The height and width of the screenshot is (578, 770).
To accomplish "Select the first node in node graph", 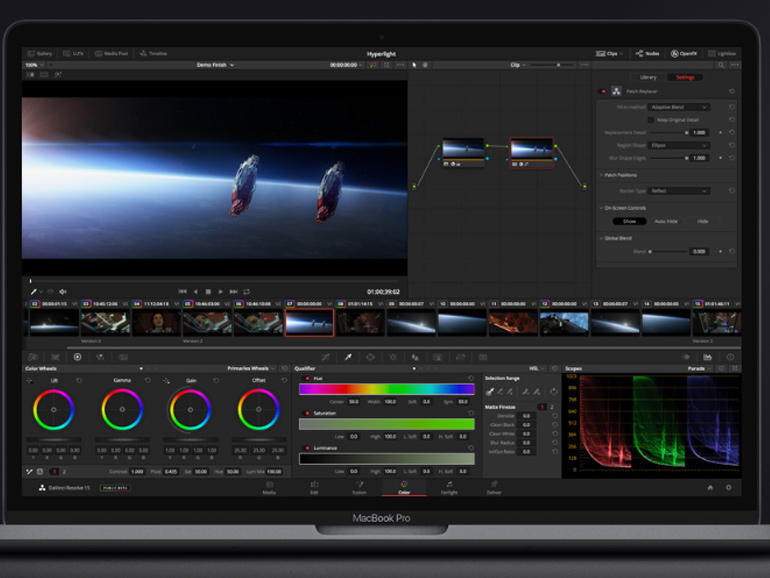I will point(463,152).
